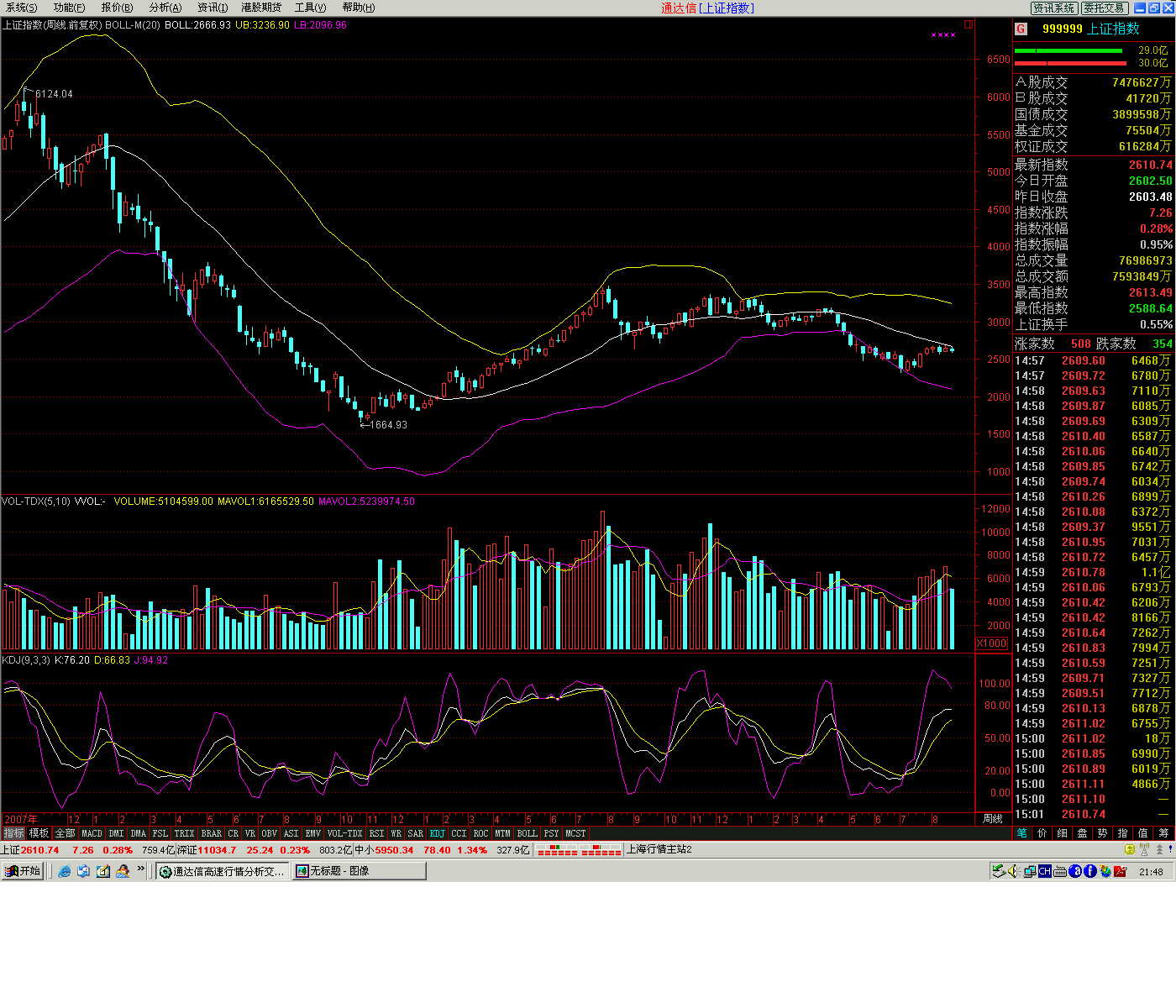The height and width of the screenshot is (1008, 1176).
Task: Click the 21:48 system clock
Action: [x=1151, y=872]
